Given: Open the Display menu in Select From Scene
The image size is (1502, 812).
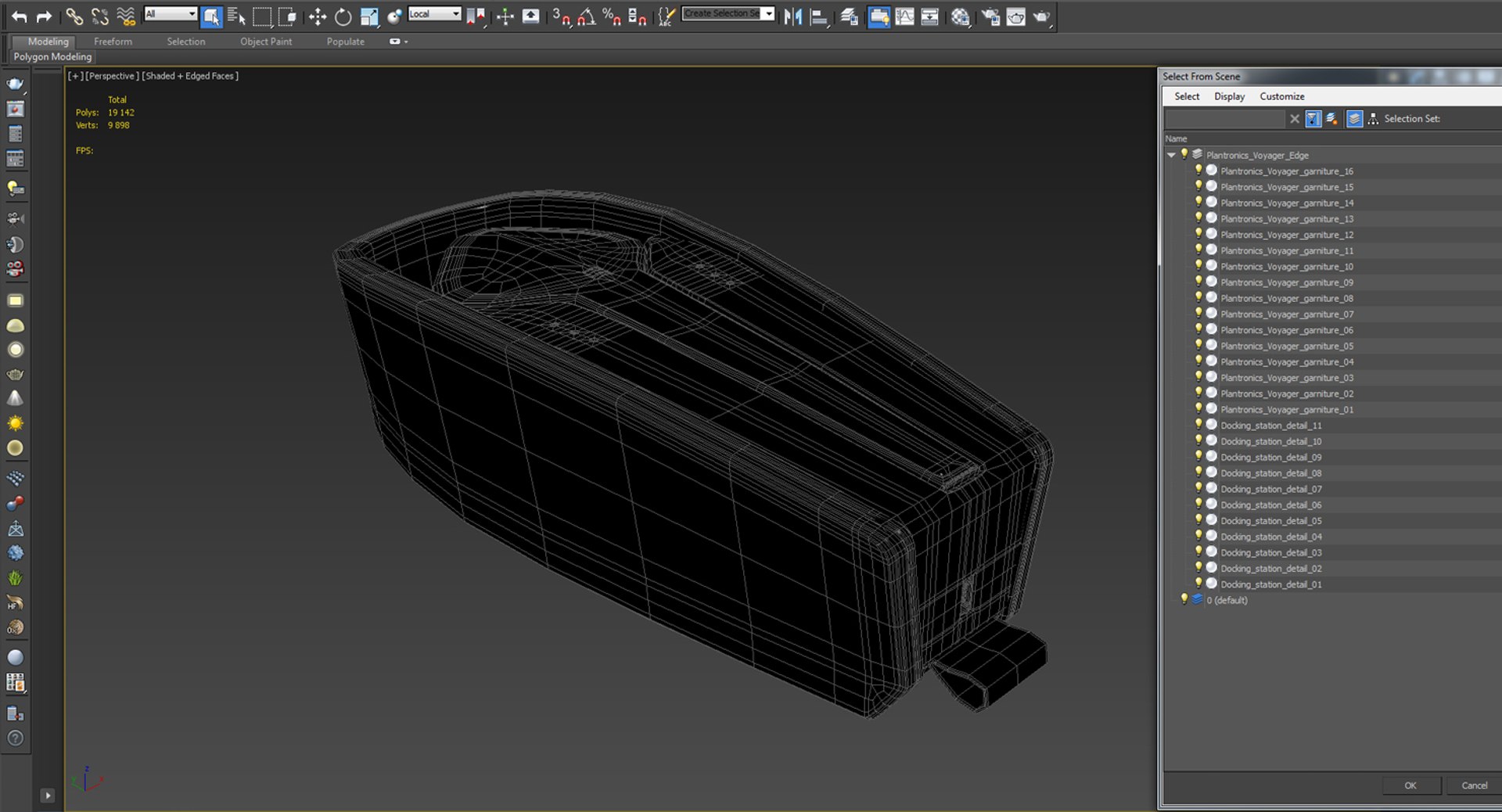Looking at the screenshot, I should pyautogui.click(x=1229, y=96).
